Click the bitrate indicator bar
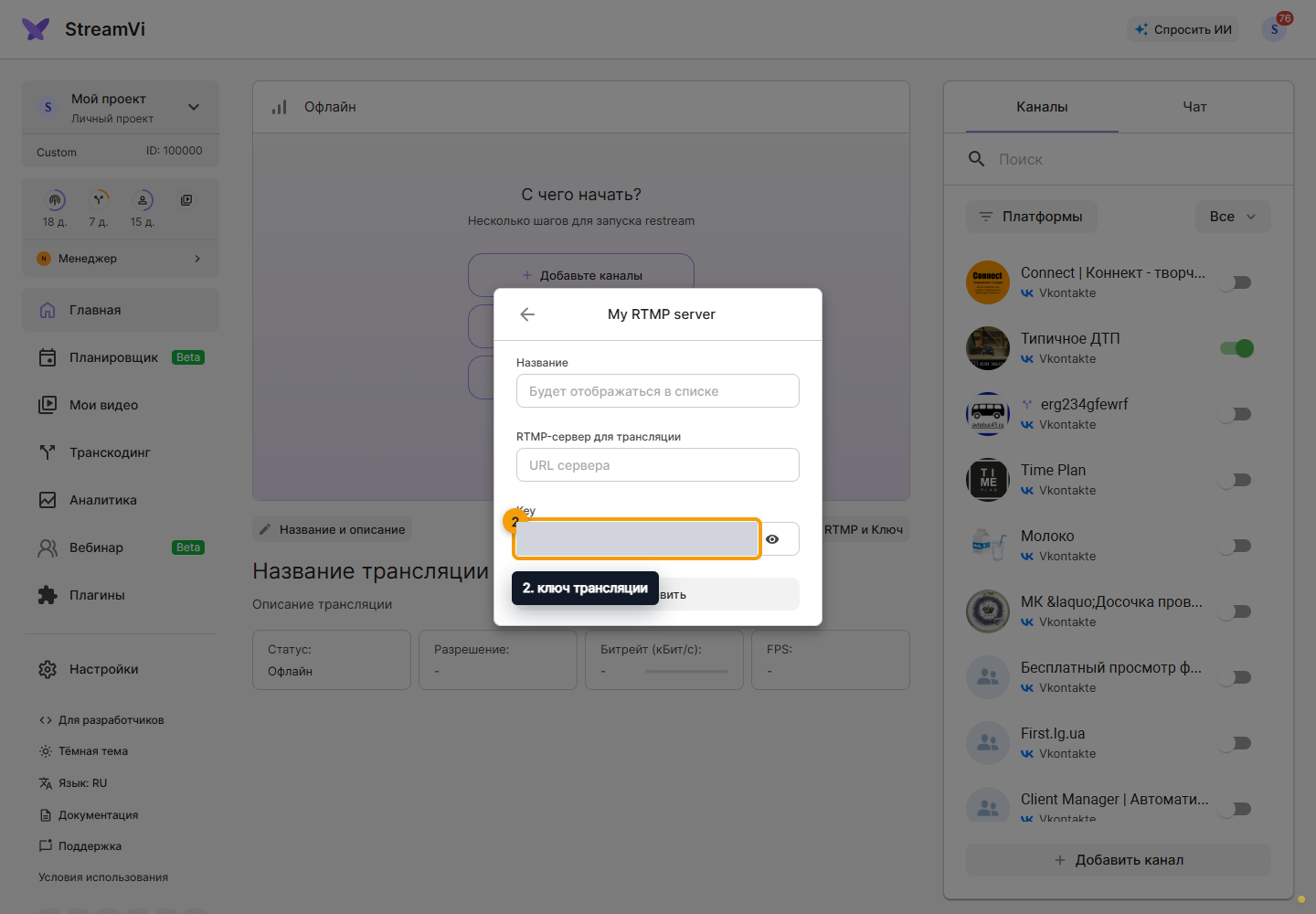 click(686, 672)
